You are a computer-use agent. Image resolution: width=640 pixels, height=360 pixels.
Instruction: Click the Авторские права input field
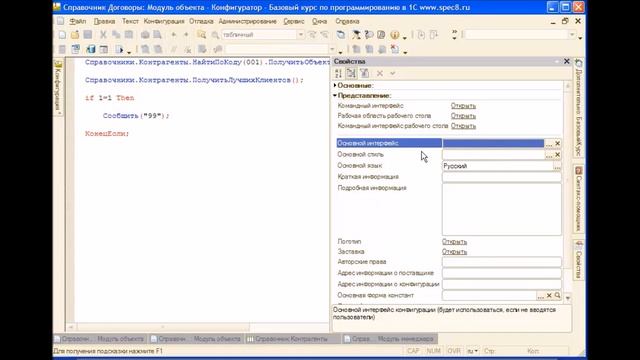[x=502, y=262]
